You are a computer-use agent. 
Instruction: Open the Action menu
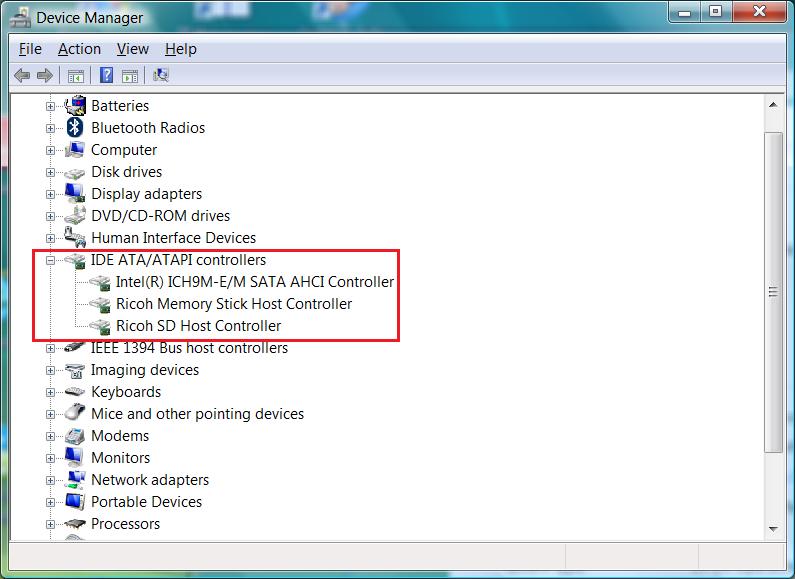(x=79, y=49)
